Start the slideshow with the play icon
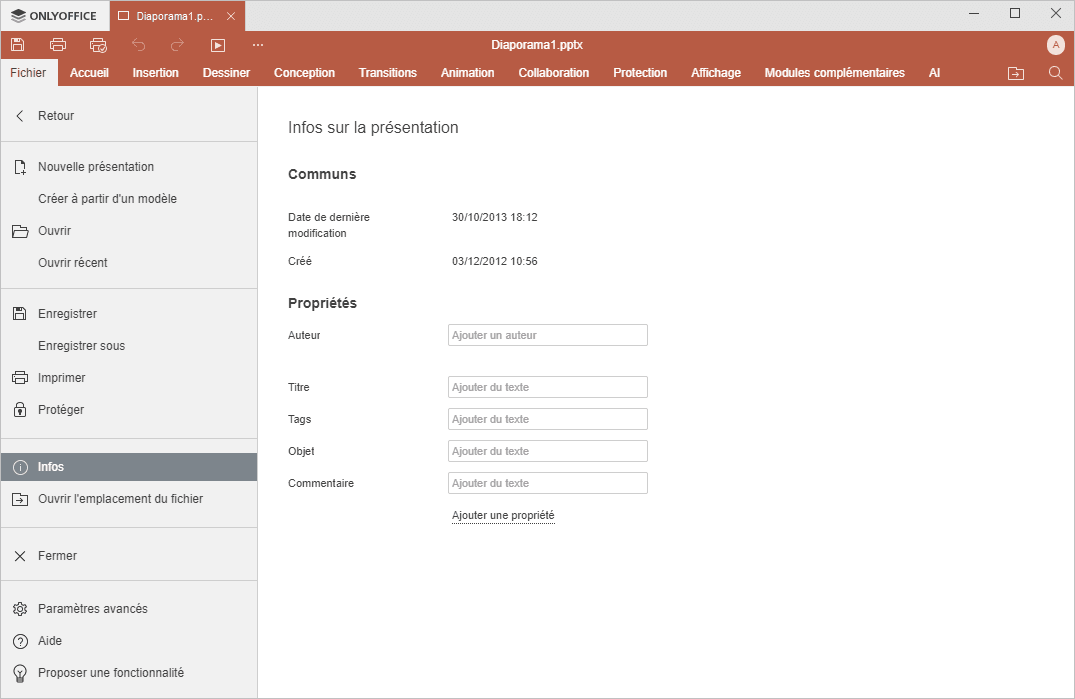 pos(218,45)
